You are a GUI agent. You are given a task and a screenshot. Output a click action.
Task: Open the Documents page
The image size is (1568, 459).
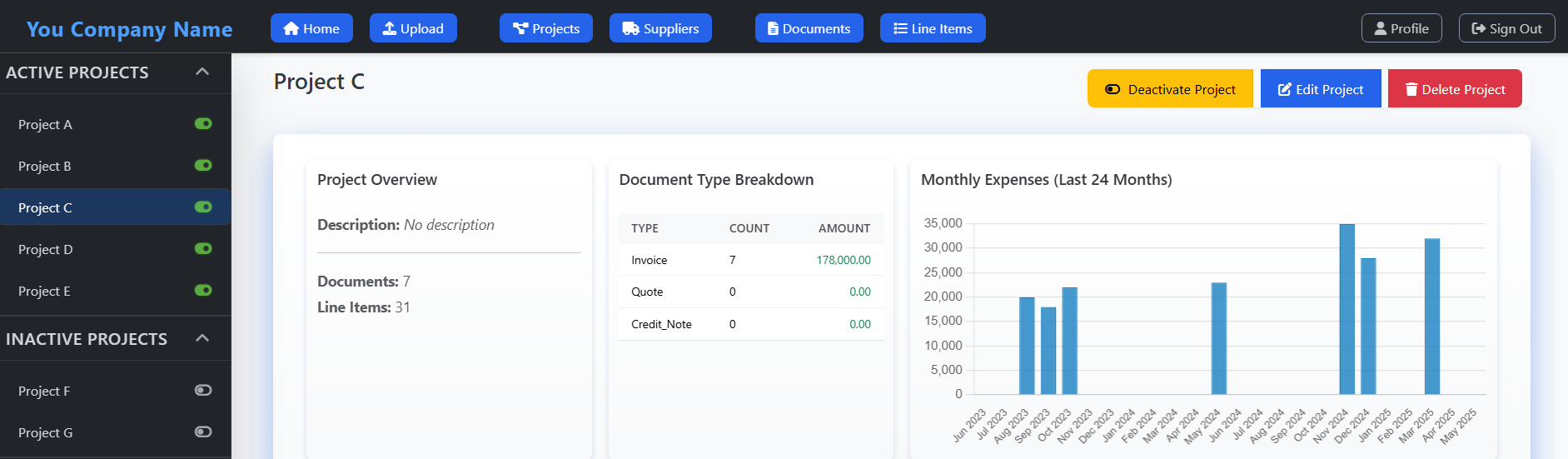pyautogui.click(x=809, y=28)
